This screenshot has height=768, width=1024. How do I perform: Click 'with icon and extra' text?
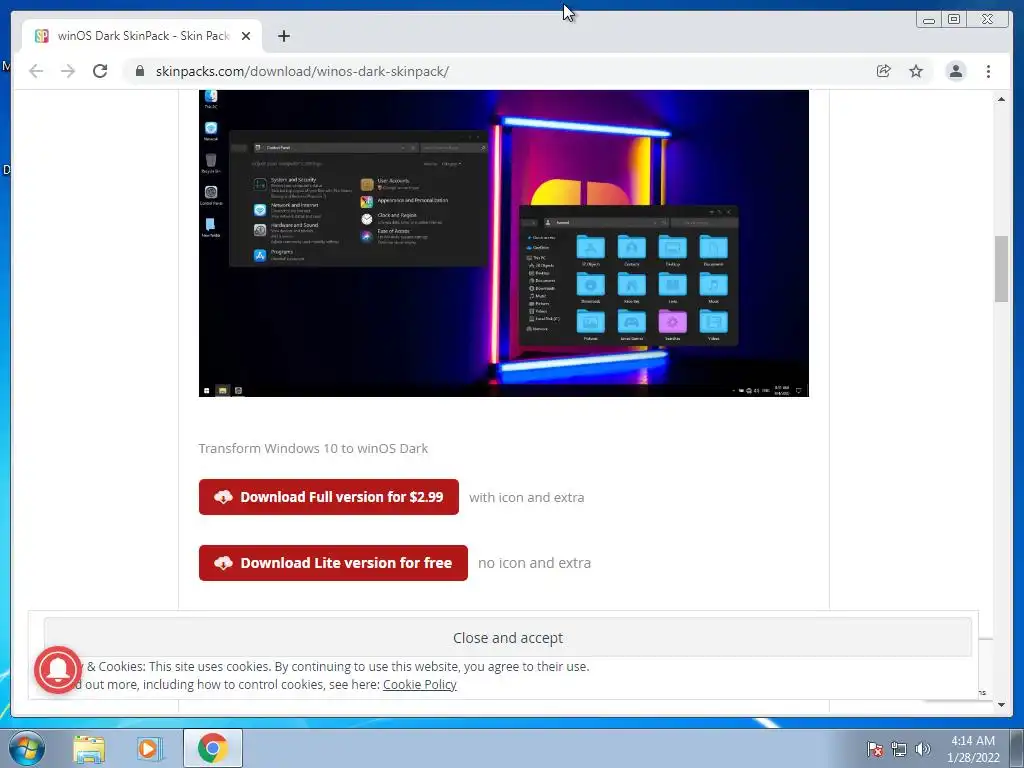coord(526,498)
